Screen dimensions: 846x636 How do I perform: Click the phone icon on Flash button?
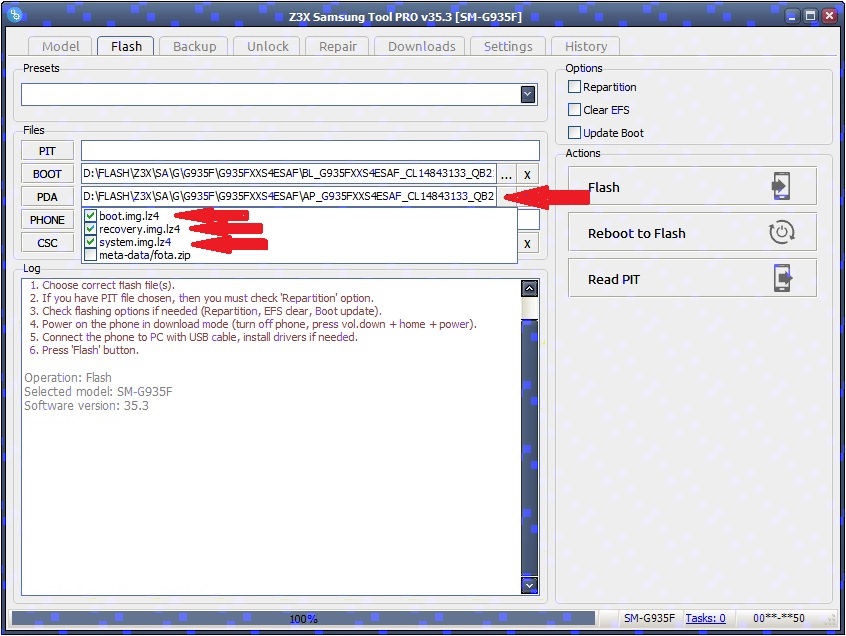781,186
